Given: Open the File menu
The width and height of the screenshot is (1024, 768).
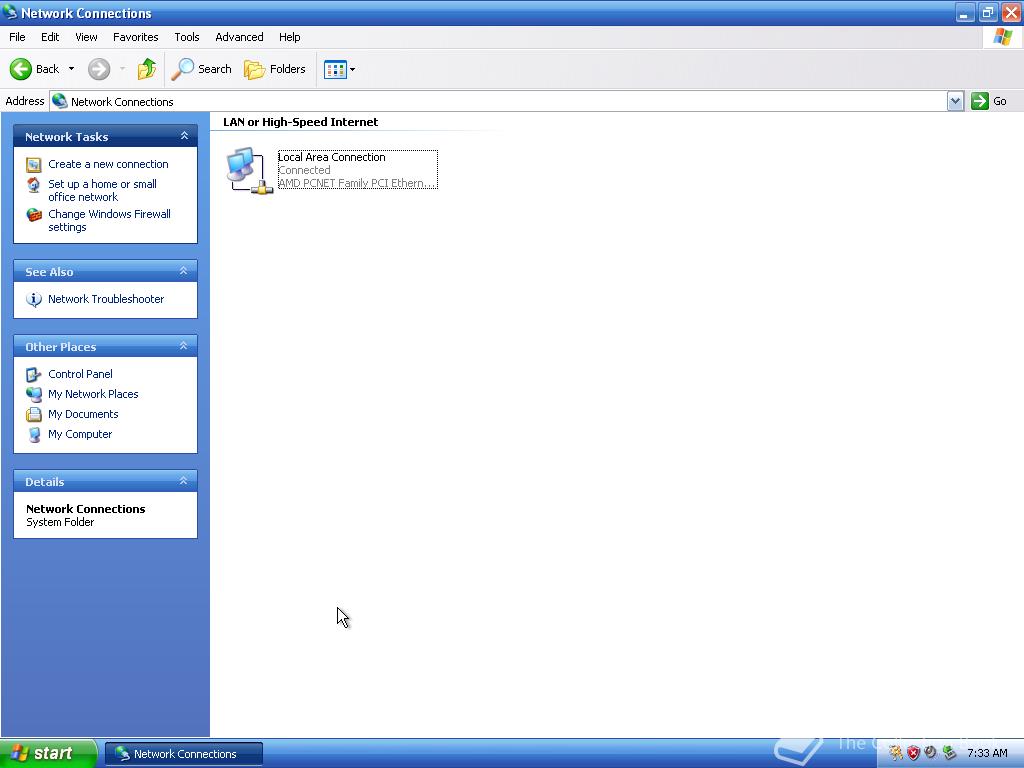Looking at the screenshot, I should 17,37.
